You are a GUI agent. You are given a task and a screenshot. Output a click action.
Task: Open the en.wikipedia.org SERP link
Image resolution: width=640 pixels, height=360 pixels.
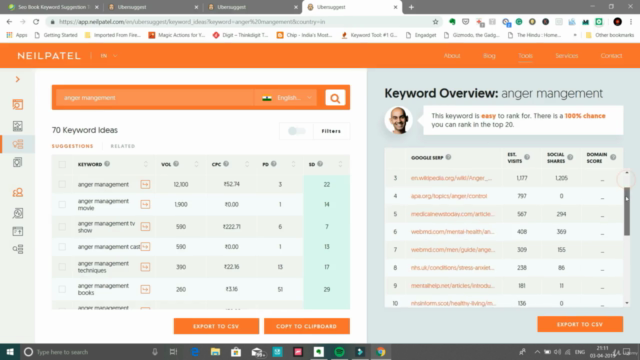(451, 178)
